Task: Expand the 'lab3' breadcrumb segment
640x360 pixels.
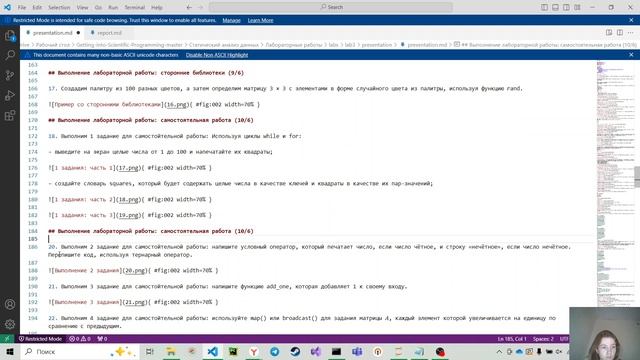Action: (x=350, y=45)
